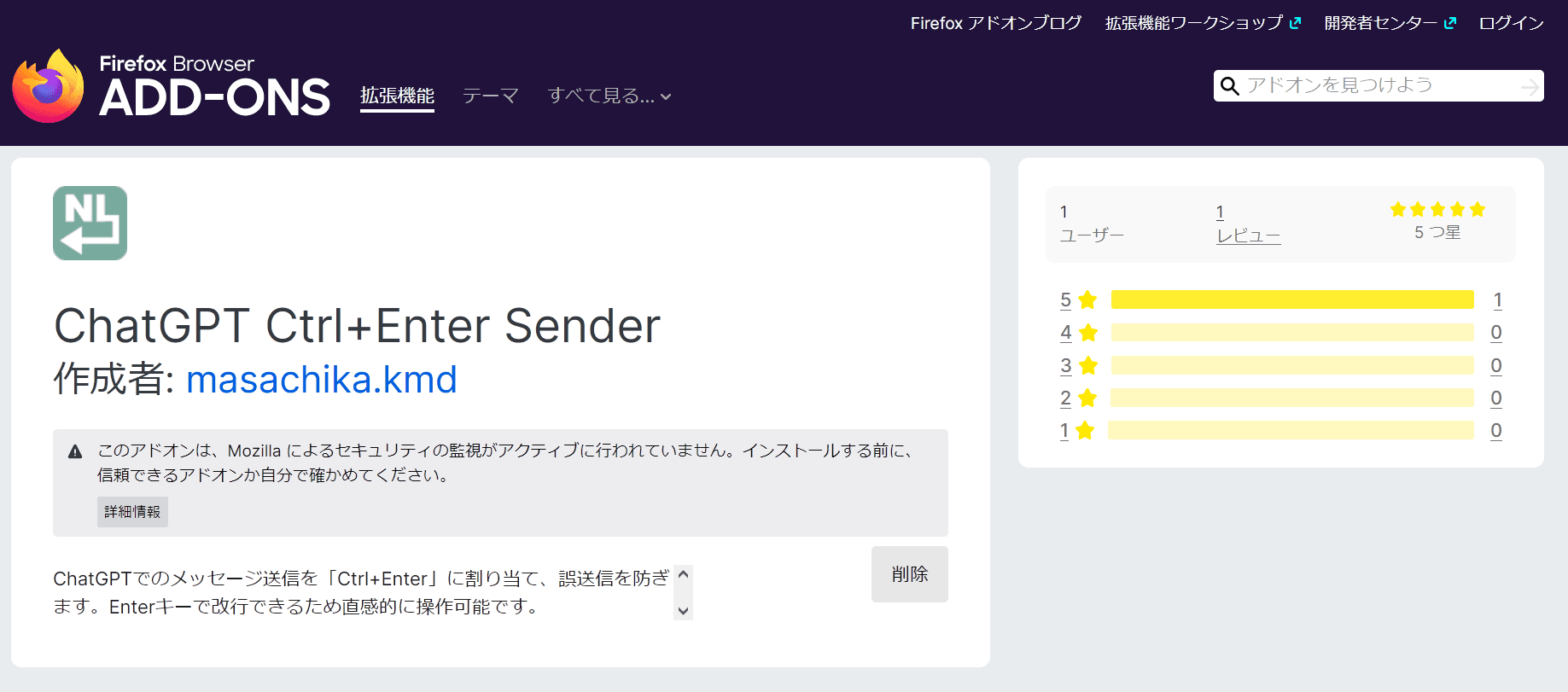
Task: Click the star icon in 4-star row
Action: [1088, 333]
